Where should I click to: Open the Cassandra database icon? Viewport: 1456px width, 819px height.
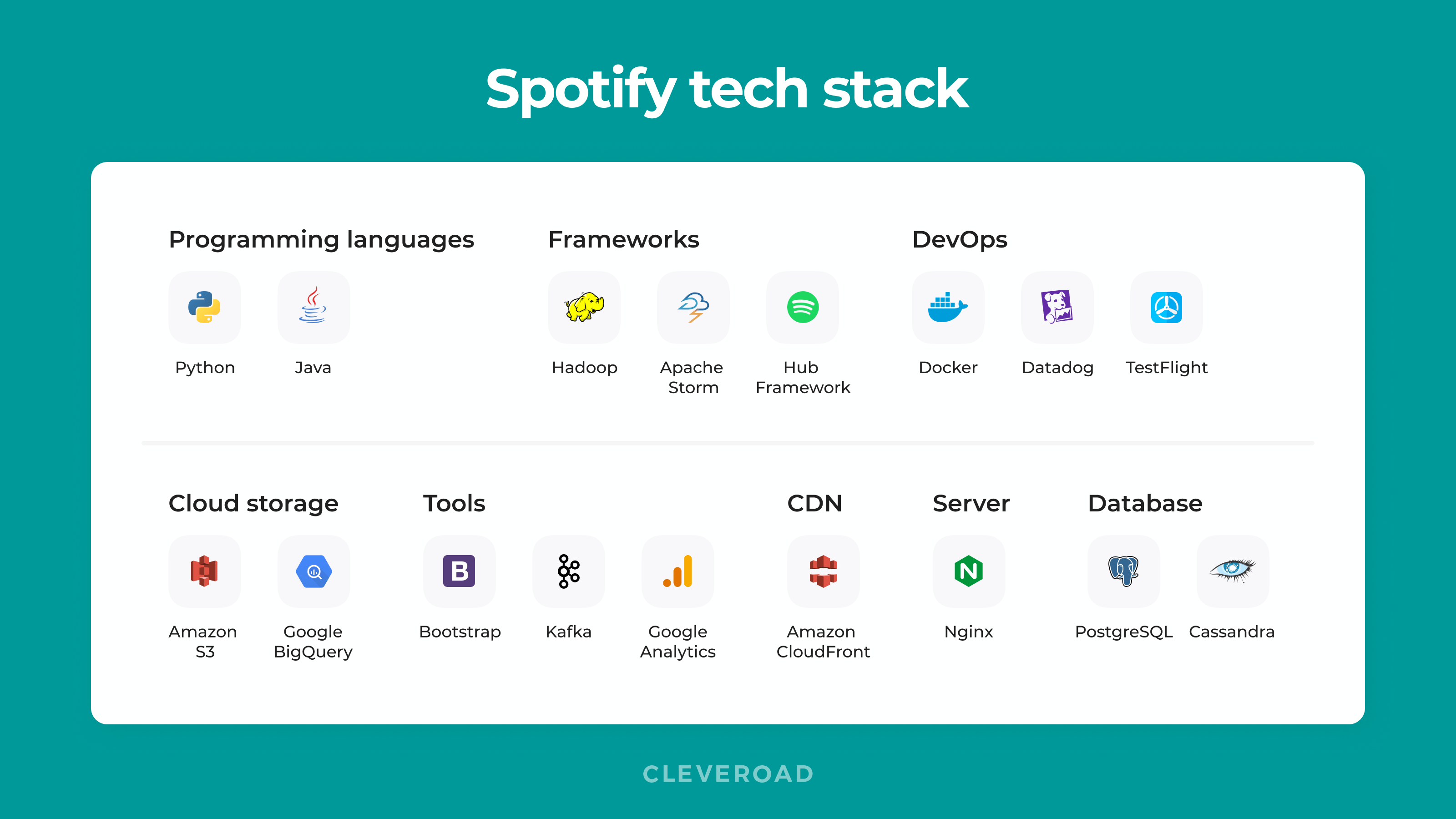pos(1234,572)
